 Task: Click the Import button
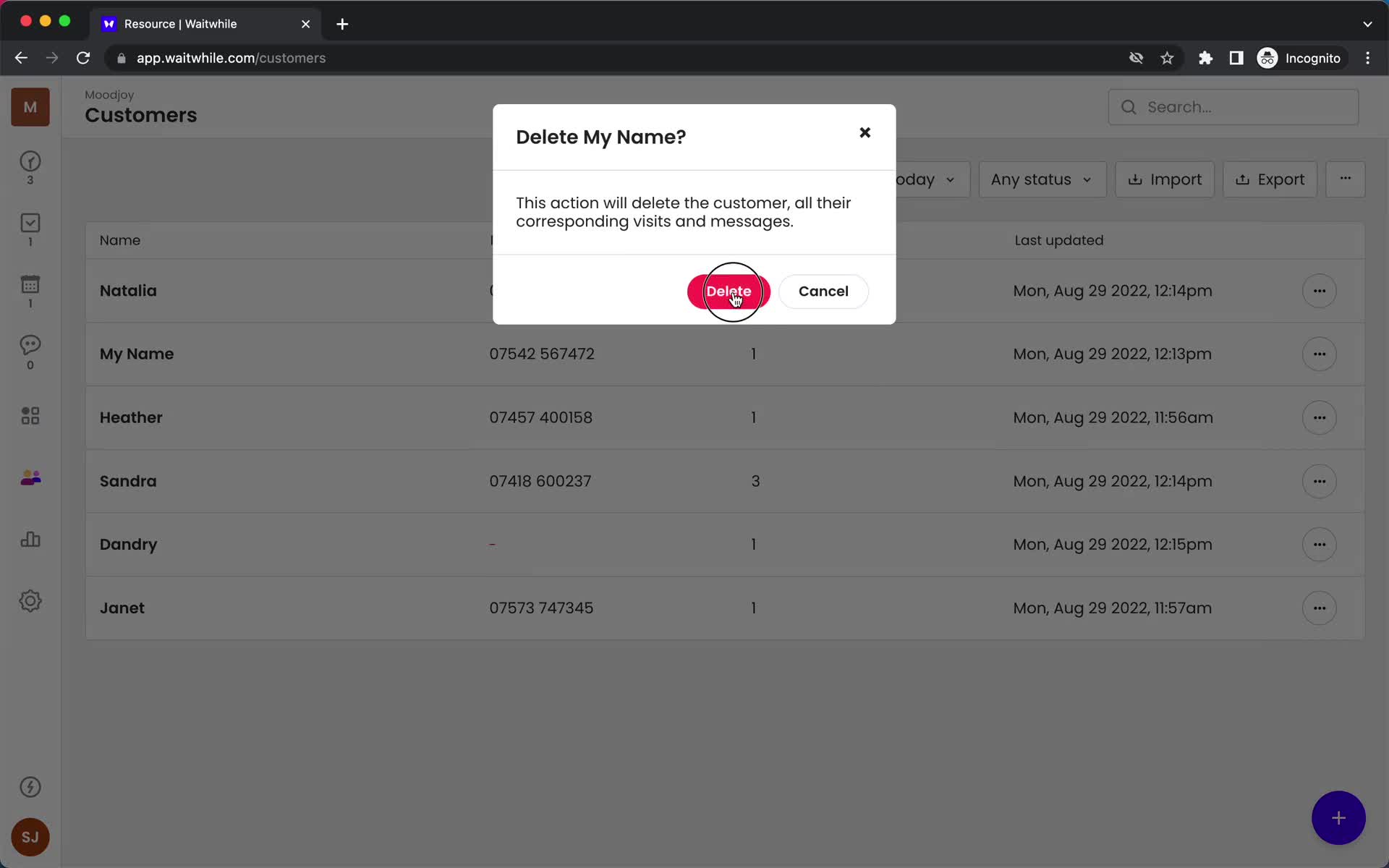[1164, 179]
